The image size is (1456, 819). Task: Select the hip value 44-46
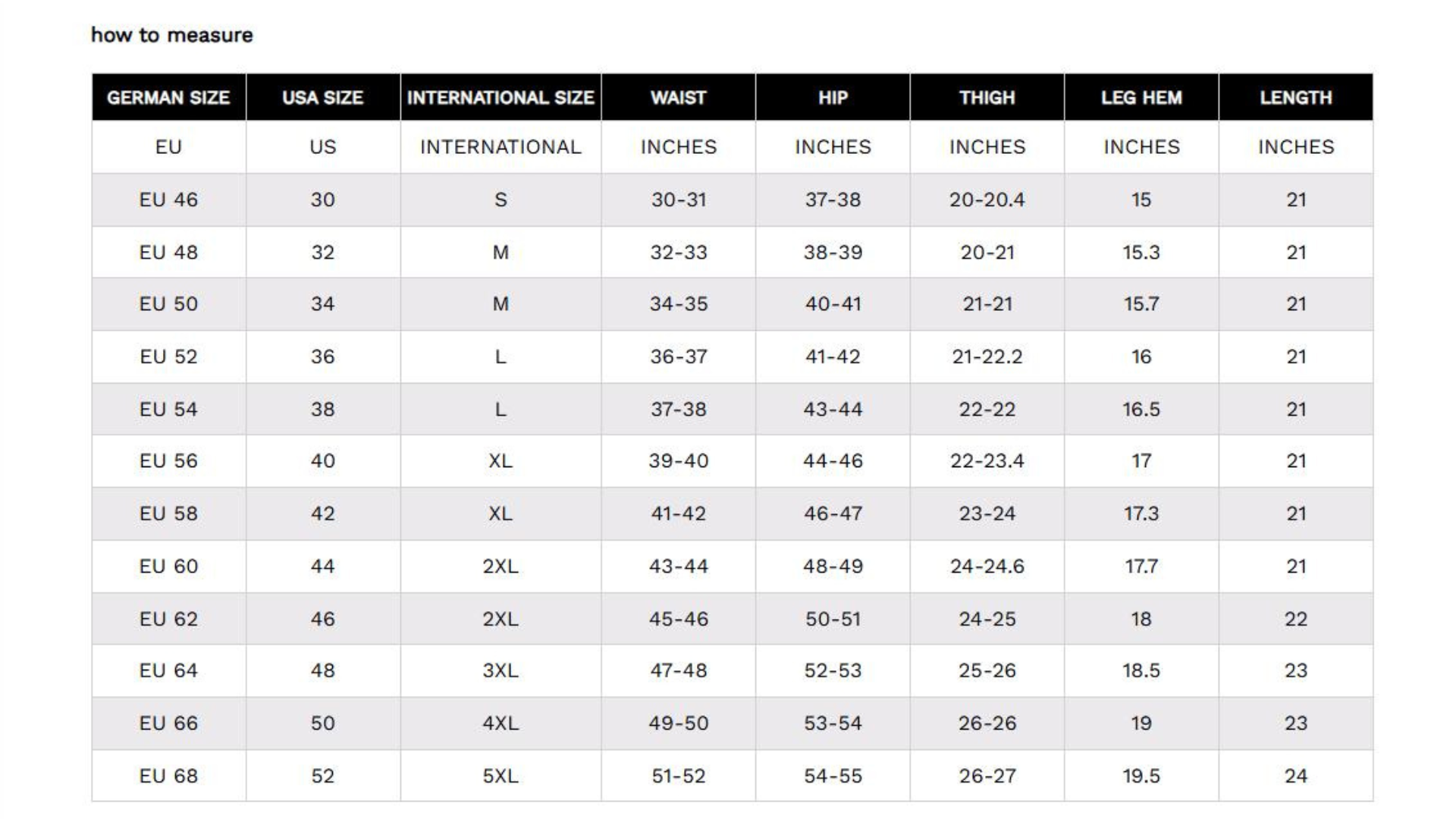tap(833, 460)
